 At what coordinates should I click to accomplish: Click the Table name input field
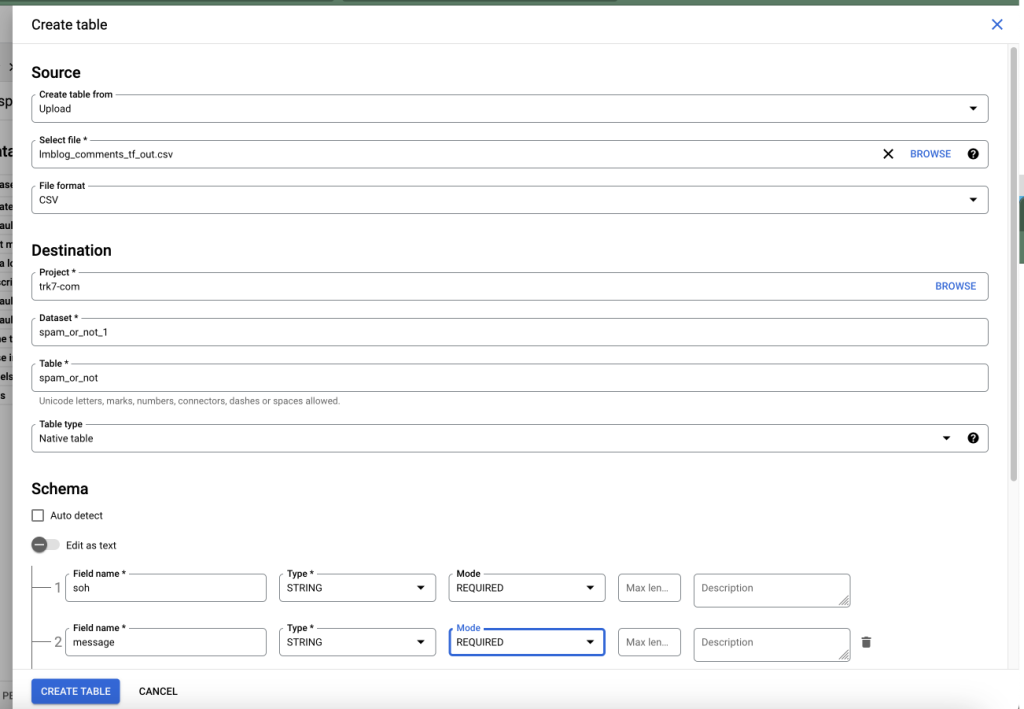tap(509, 377)
